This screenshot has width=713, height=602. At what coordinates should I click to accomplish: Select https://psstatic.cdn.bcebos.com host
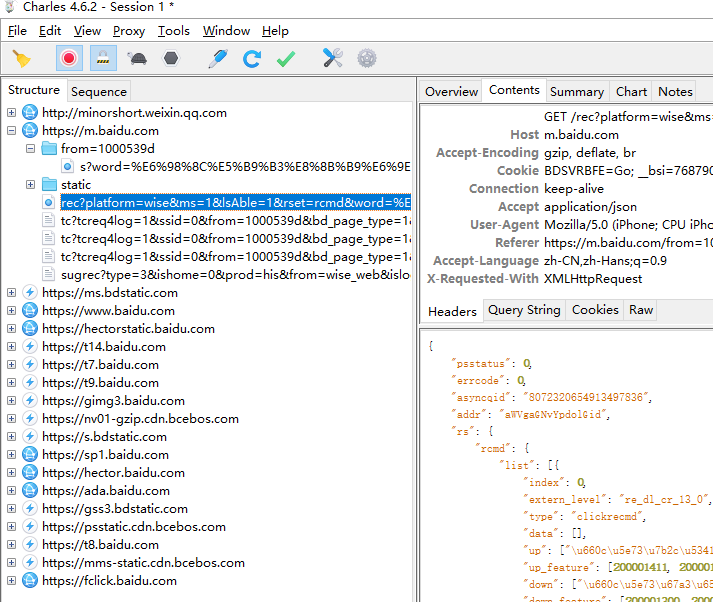(134, 527)
